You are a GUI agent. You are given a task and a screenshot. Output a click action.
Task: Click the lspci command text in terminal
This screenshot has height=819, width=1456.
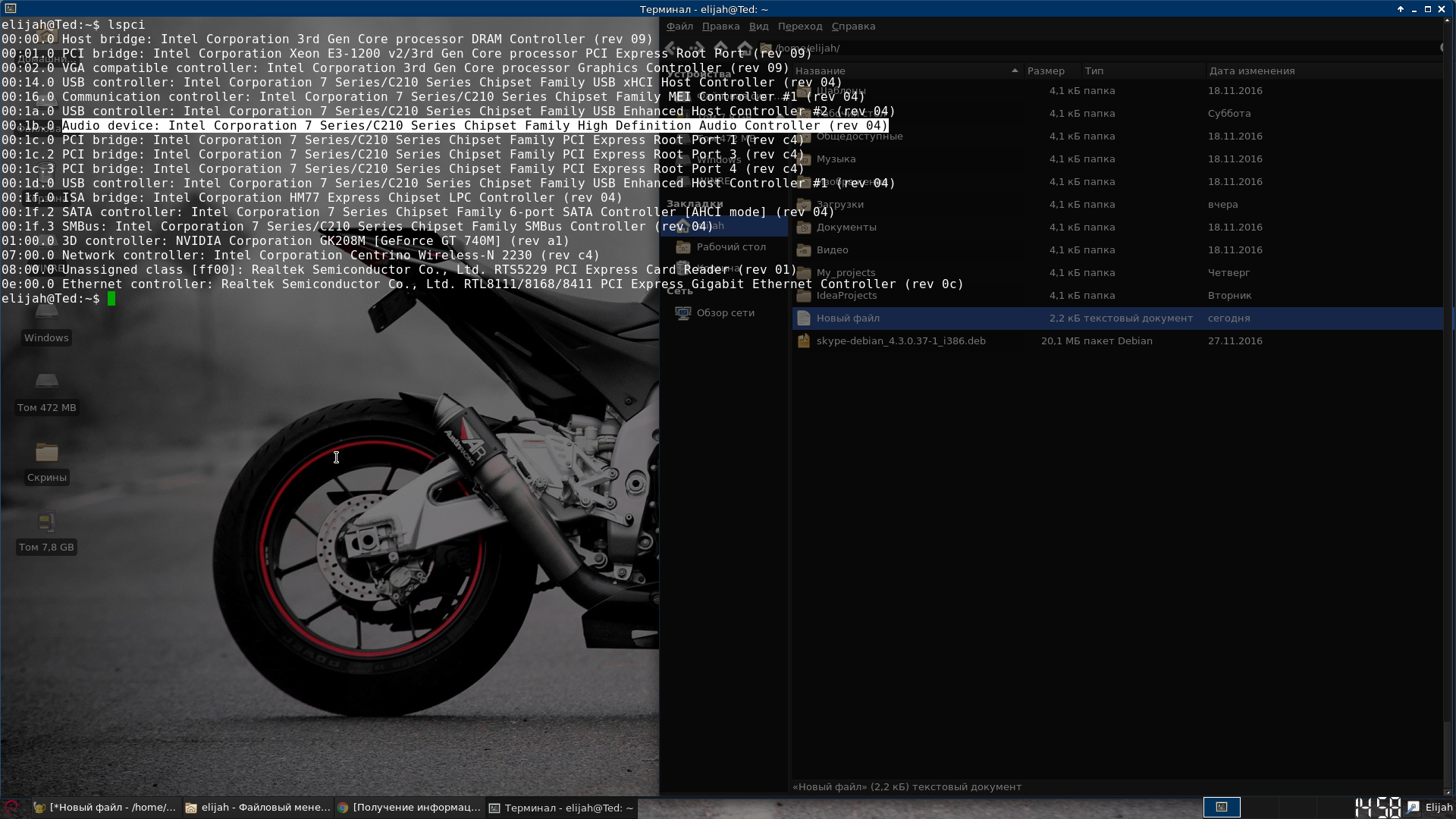pyautogui.click(x=126, y=24)
